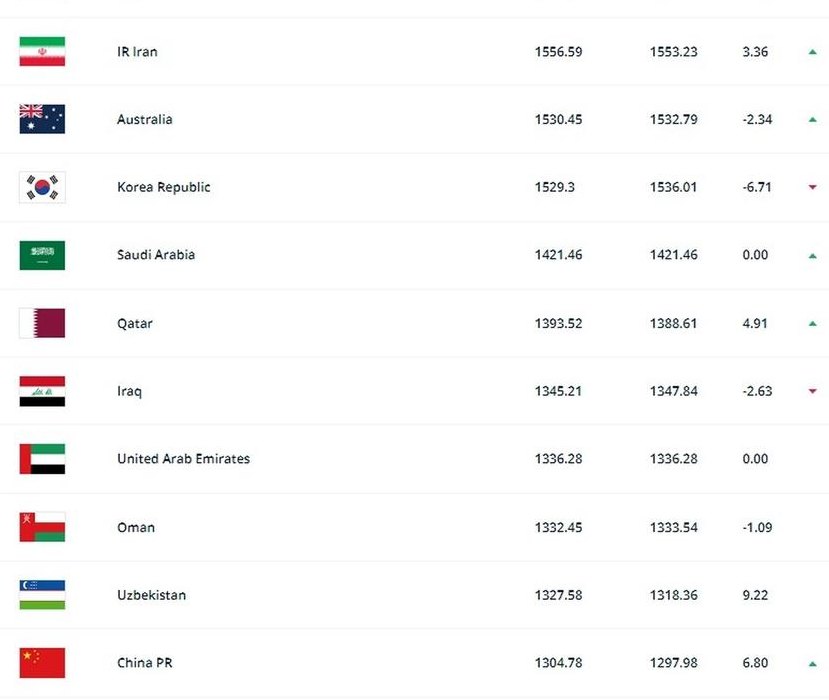Click the IR Iran flag icon
The height and width of the screenshot is (700, 829).
click(x=42, y=51)
